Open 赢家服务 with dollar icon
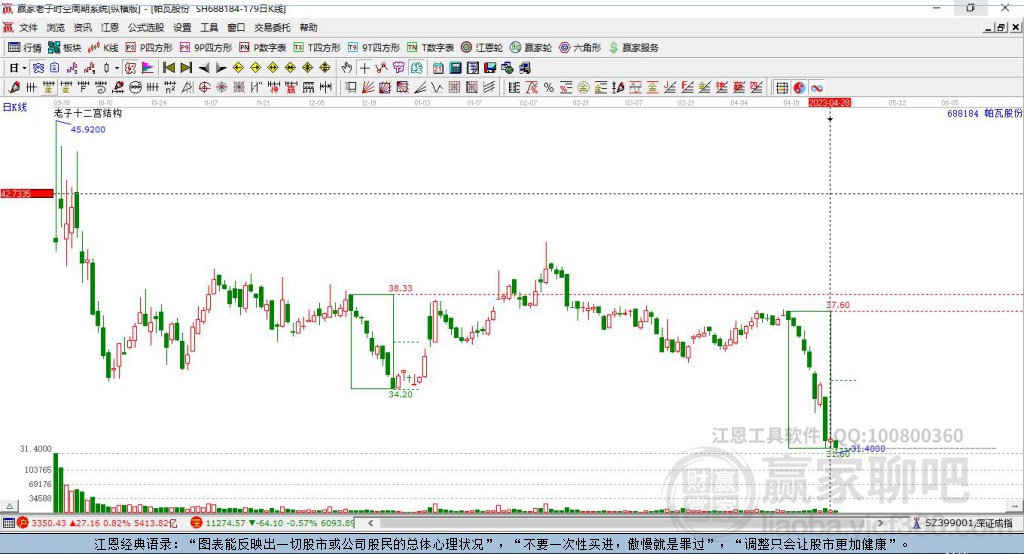The height and width of the screenshot is (554, 1024). click(633, 48)
